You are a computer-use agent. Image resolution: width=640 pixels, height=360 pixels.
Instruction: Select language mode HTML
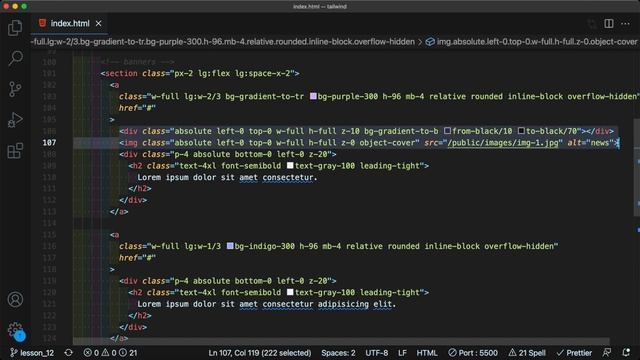click(427, 353)
